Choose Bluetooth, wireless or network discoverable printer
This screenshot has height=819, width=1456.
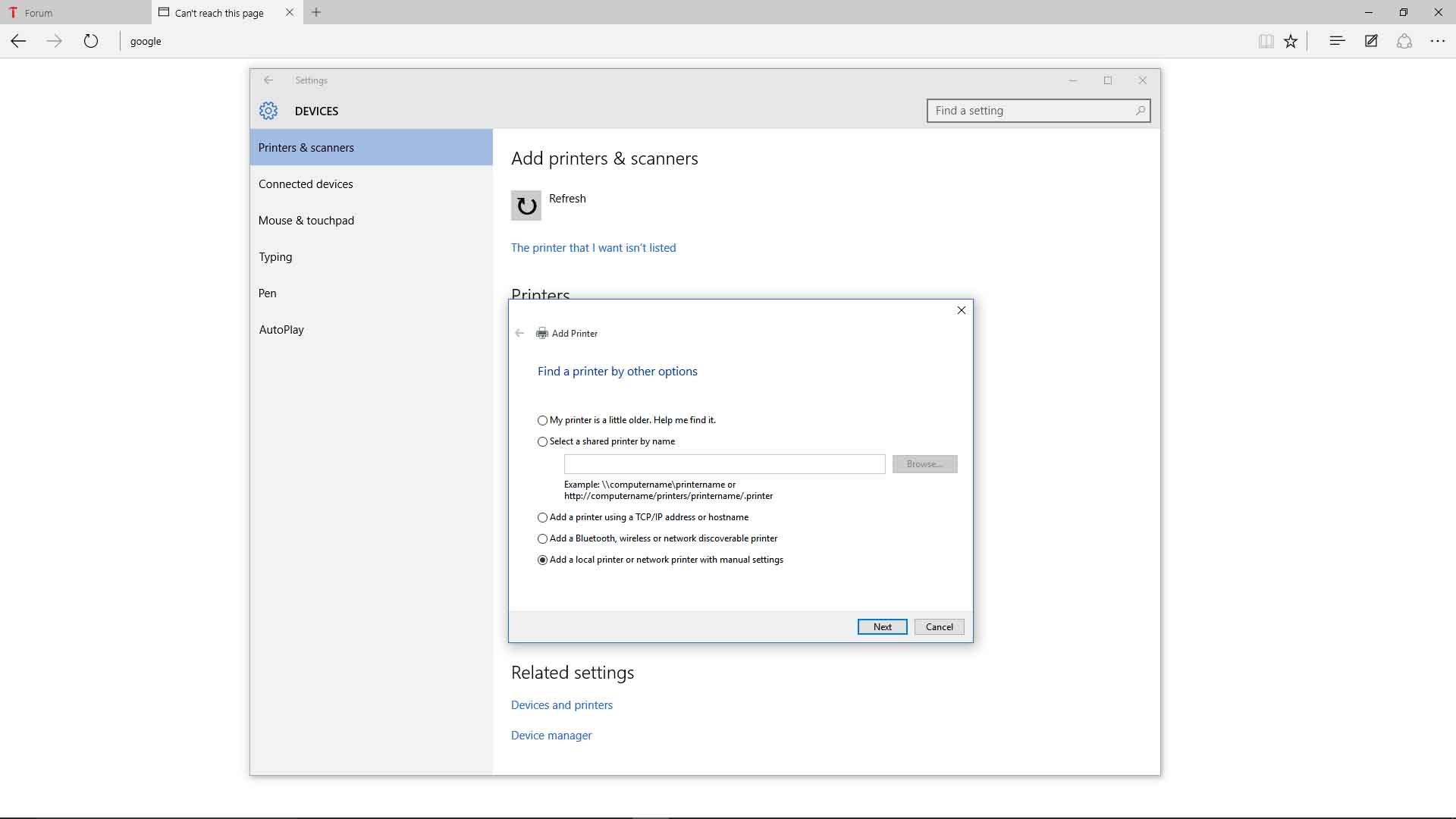pos(542,538)
